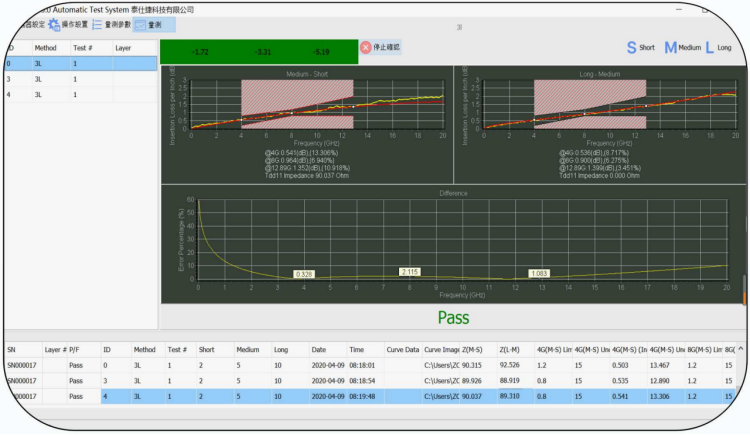Click the 0.503 cell in results table

620,366
